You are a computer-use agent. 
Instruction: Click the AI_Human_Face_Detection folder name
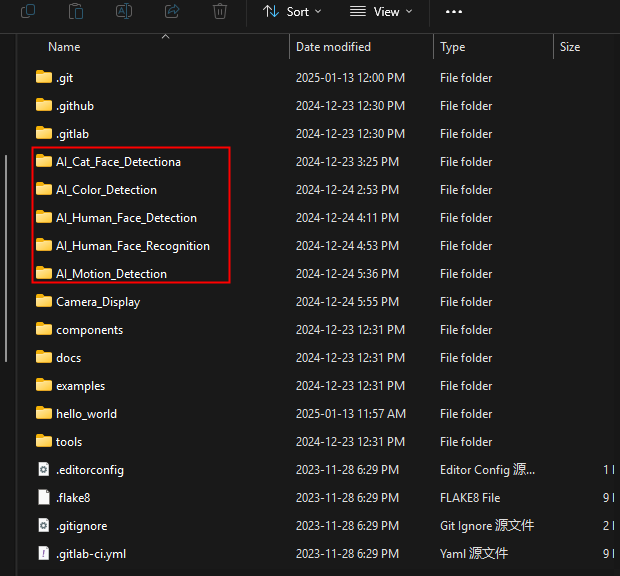coord(127,218)
